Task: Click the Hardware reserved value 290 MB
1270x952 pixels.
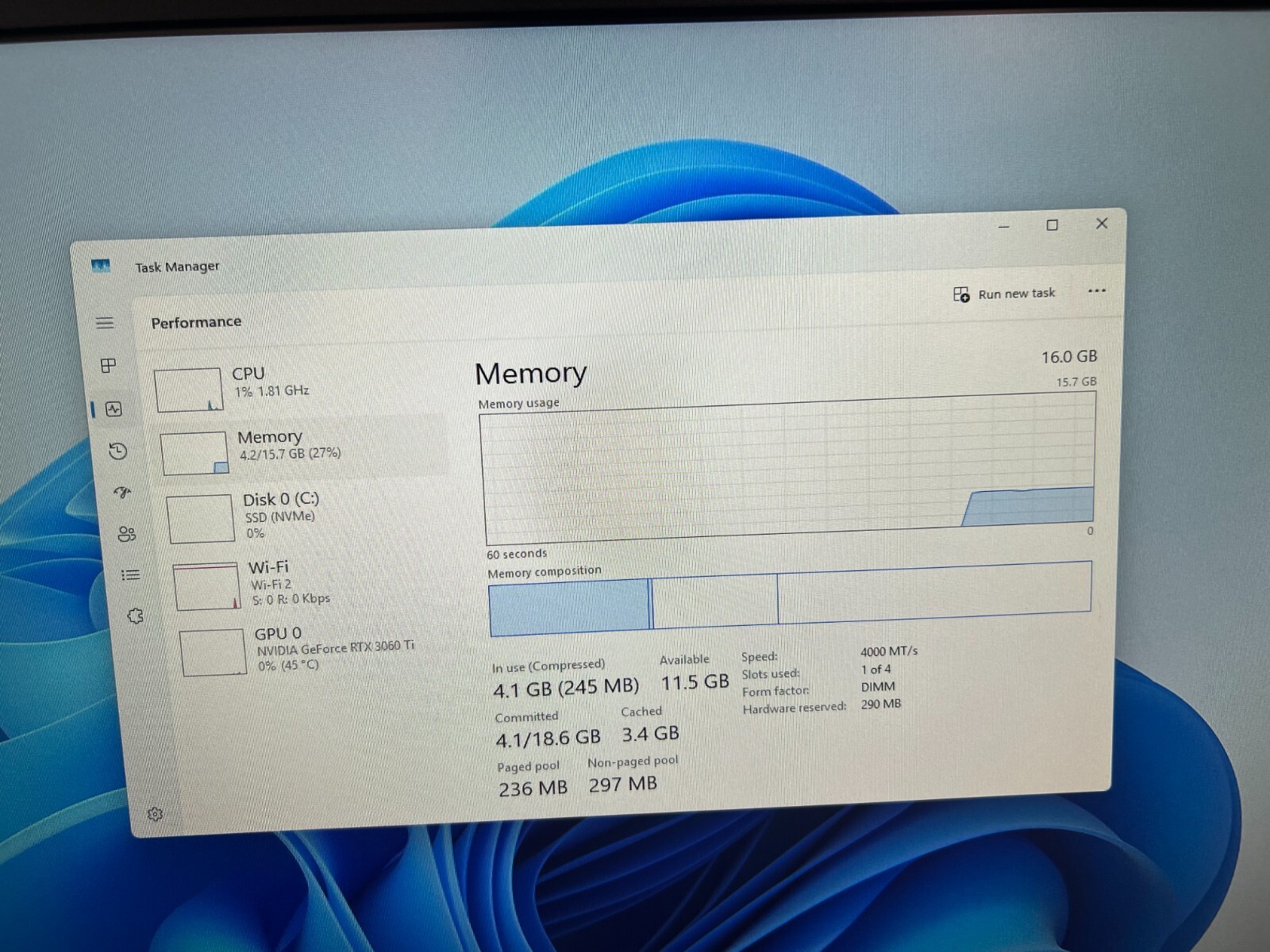Action: 881,704
